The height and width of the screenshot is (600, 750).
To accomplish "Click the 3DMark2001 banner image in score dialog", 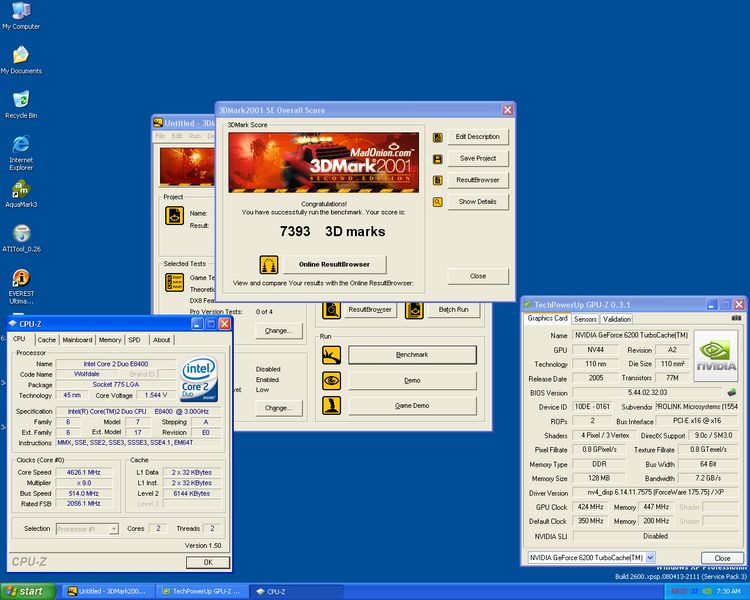I will [324, 163].
